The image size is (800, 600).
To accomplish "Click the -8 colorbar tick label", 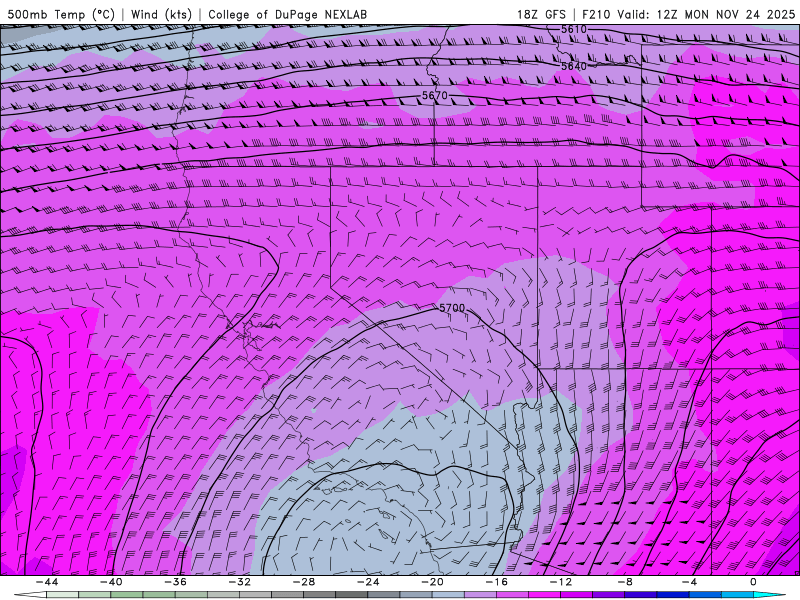I will pyautogui.click(x=625, y=582).
